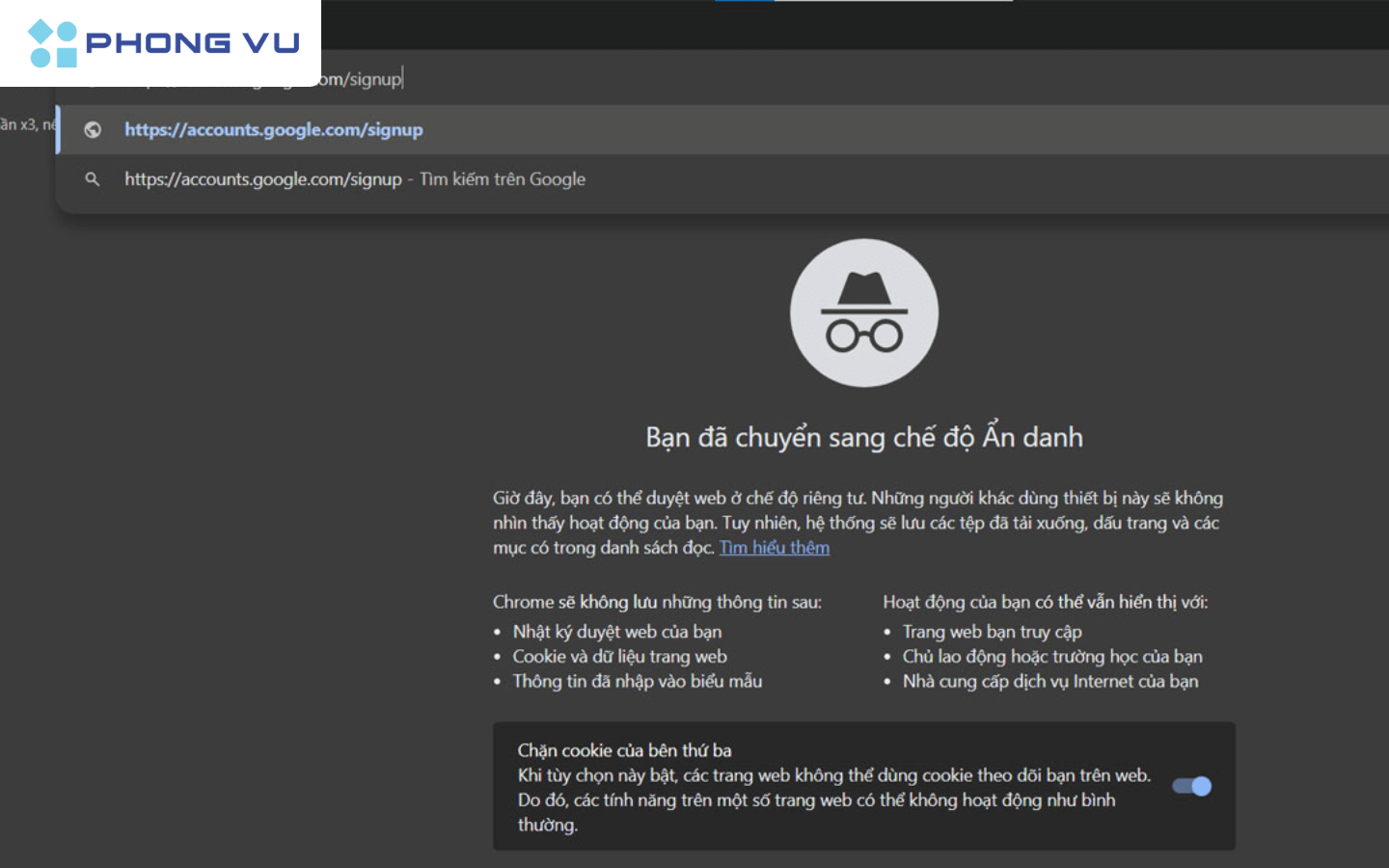Click the 'Chặn cookie của bên thứ ba' title

[624, 750]
